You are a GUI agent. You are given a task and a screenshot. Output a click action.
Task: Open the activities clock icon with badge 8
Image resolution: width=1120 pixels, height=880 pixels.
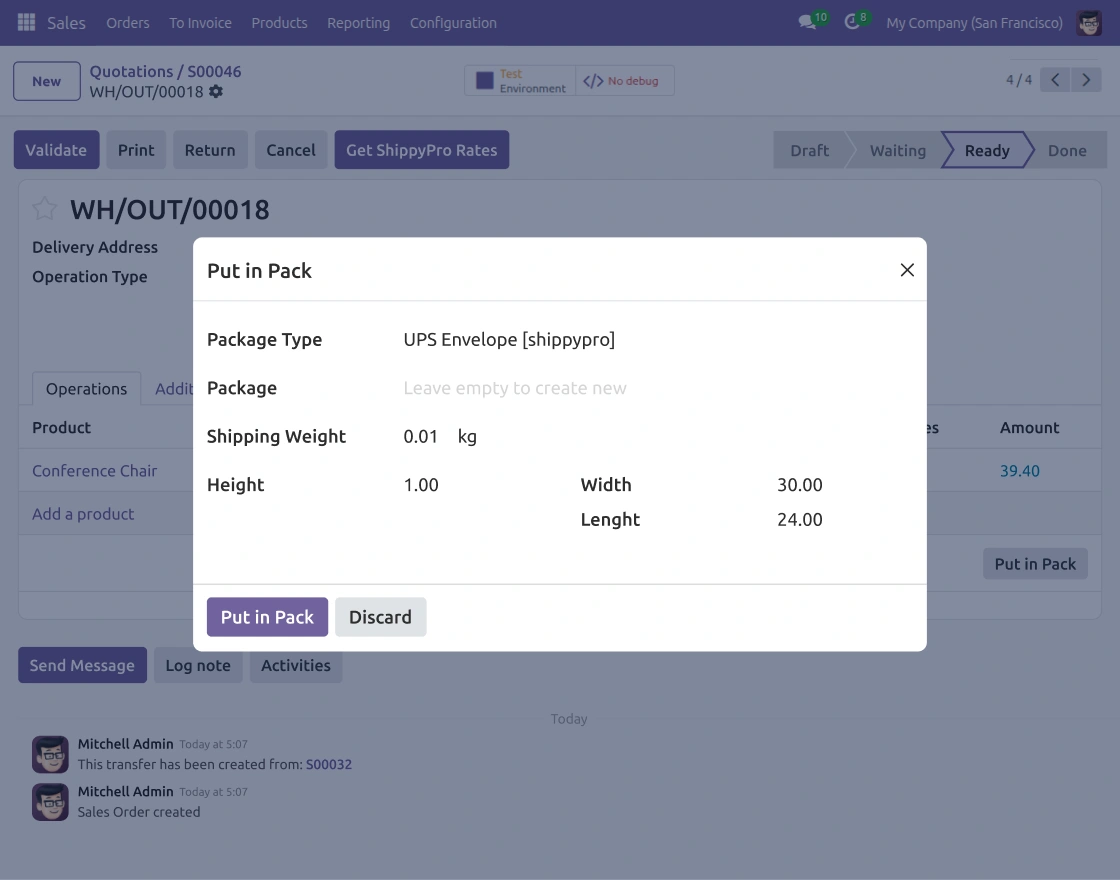pyautogui.click(x=852, y=22)
